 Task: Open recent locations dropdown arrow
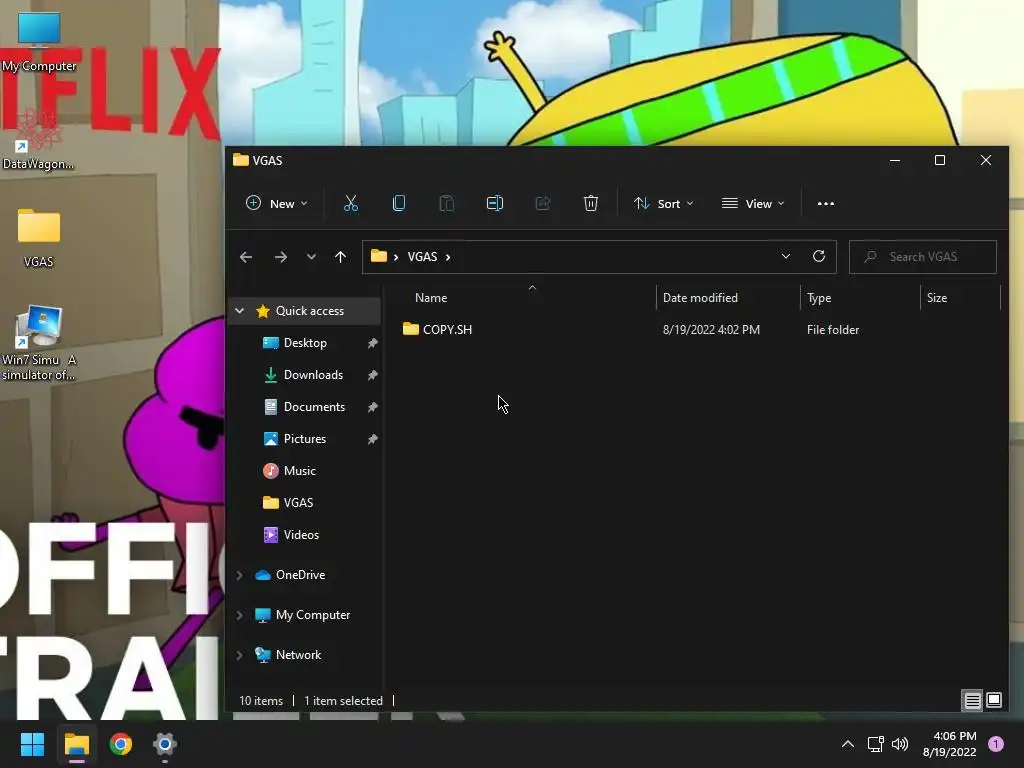(x=312, y=257)
